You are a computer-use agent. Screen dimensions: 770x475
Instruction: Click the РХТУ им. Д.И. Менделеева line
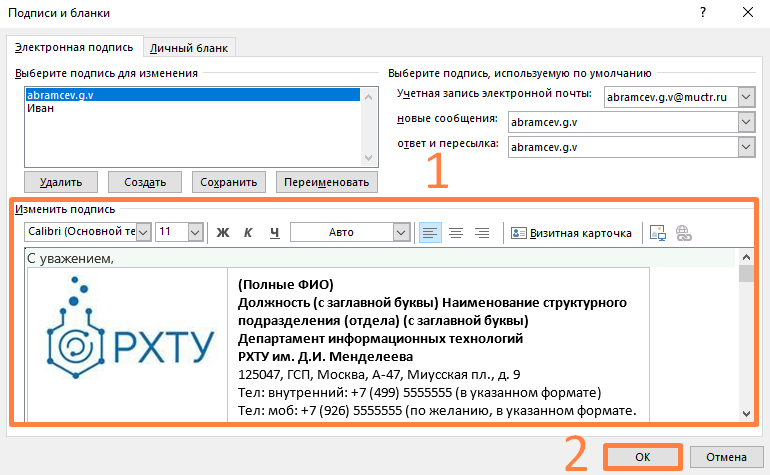point(326,357)
